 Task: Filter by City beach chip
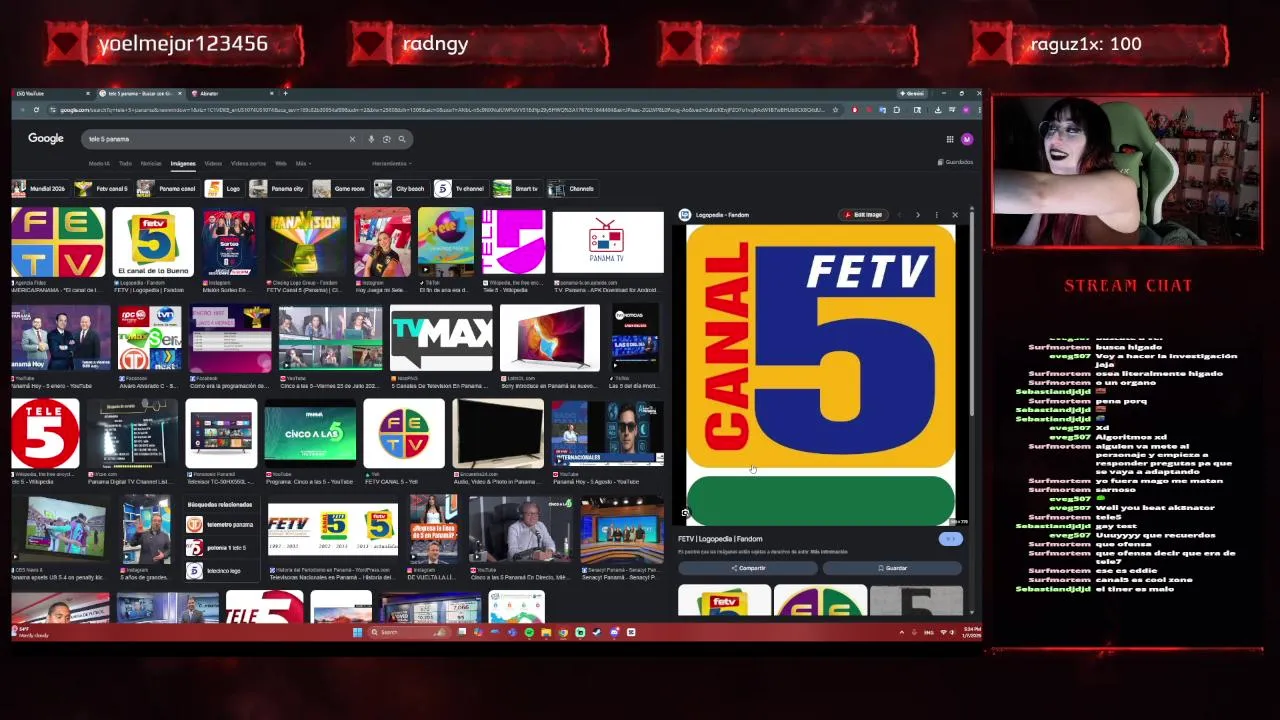click(x=401, y=188)
